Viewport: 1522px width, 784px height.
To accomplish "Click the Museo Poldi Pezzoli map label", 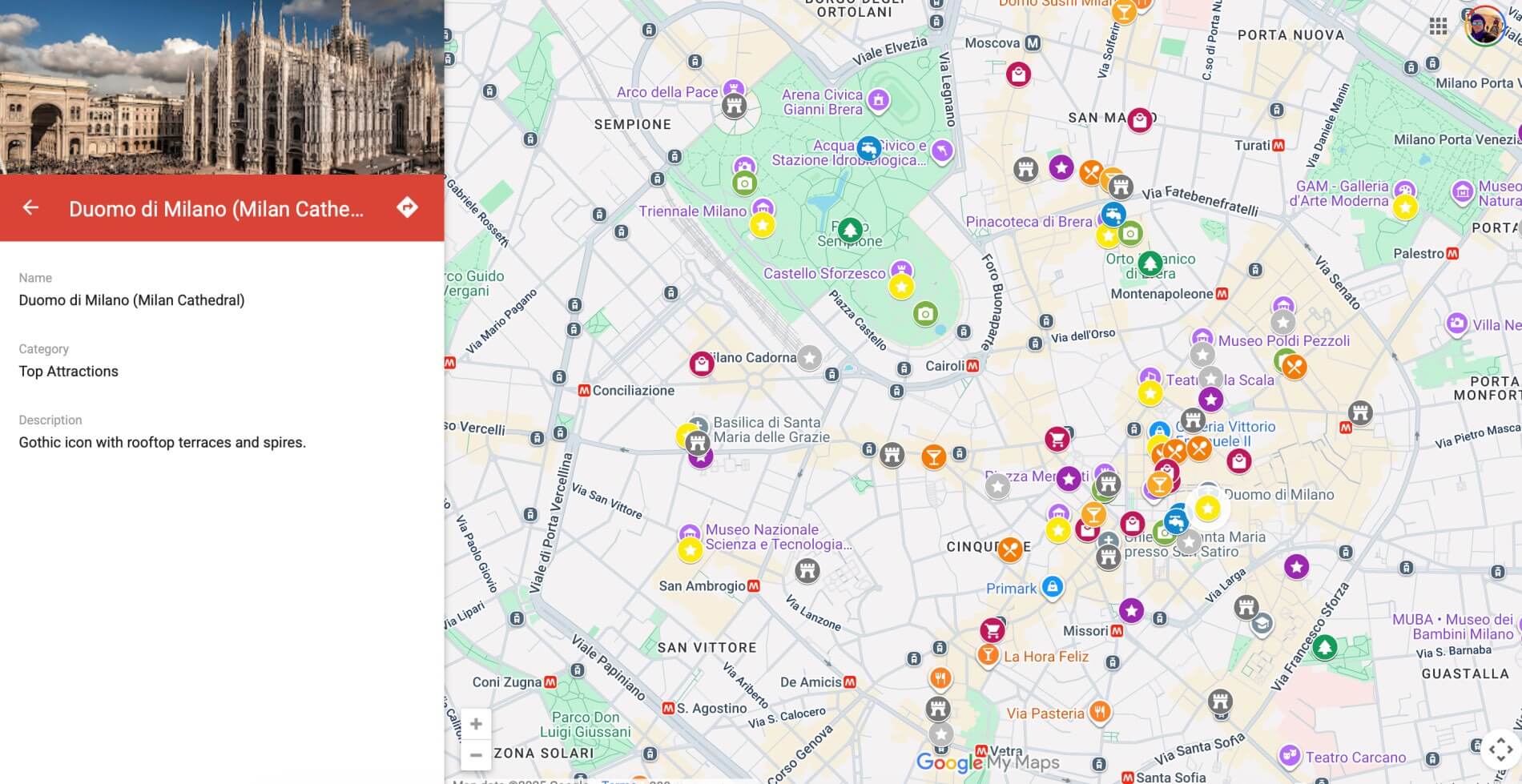I will (x=1283, y=341).
